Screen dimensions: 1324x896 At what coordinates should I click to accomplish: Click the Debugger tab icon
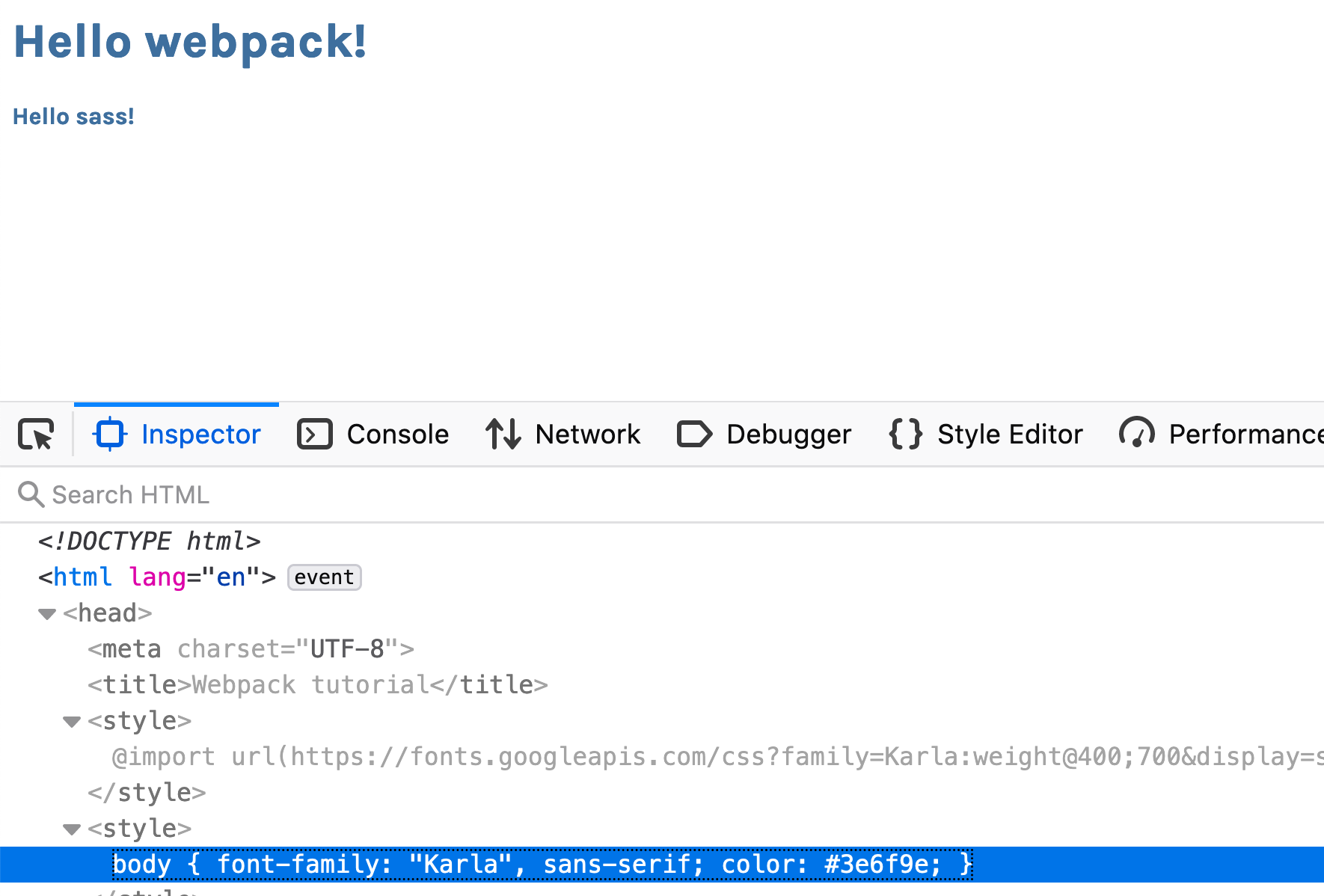(x=695, y=434)
